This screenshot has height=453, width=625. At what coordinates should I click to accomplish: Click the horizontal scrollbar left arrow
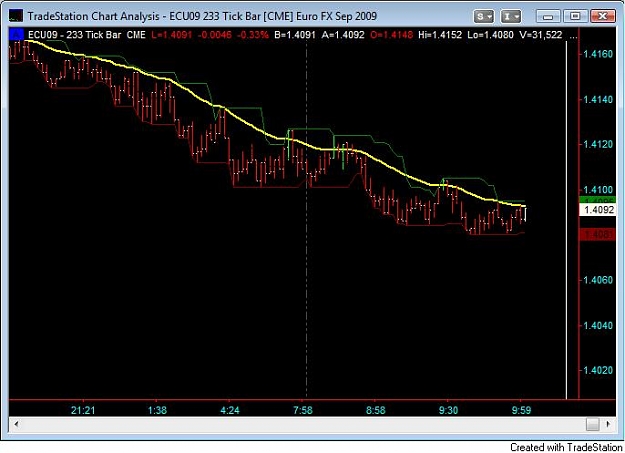tap(16, 424)
